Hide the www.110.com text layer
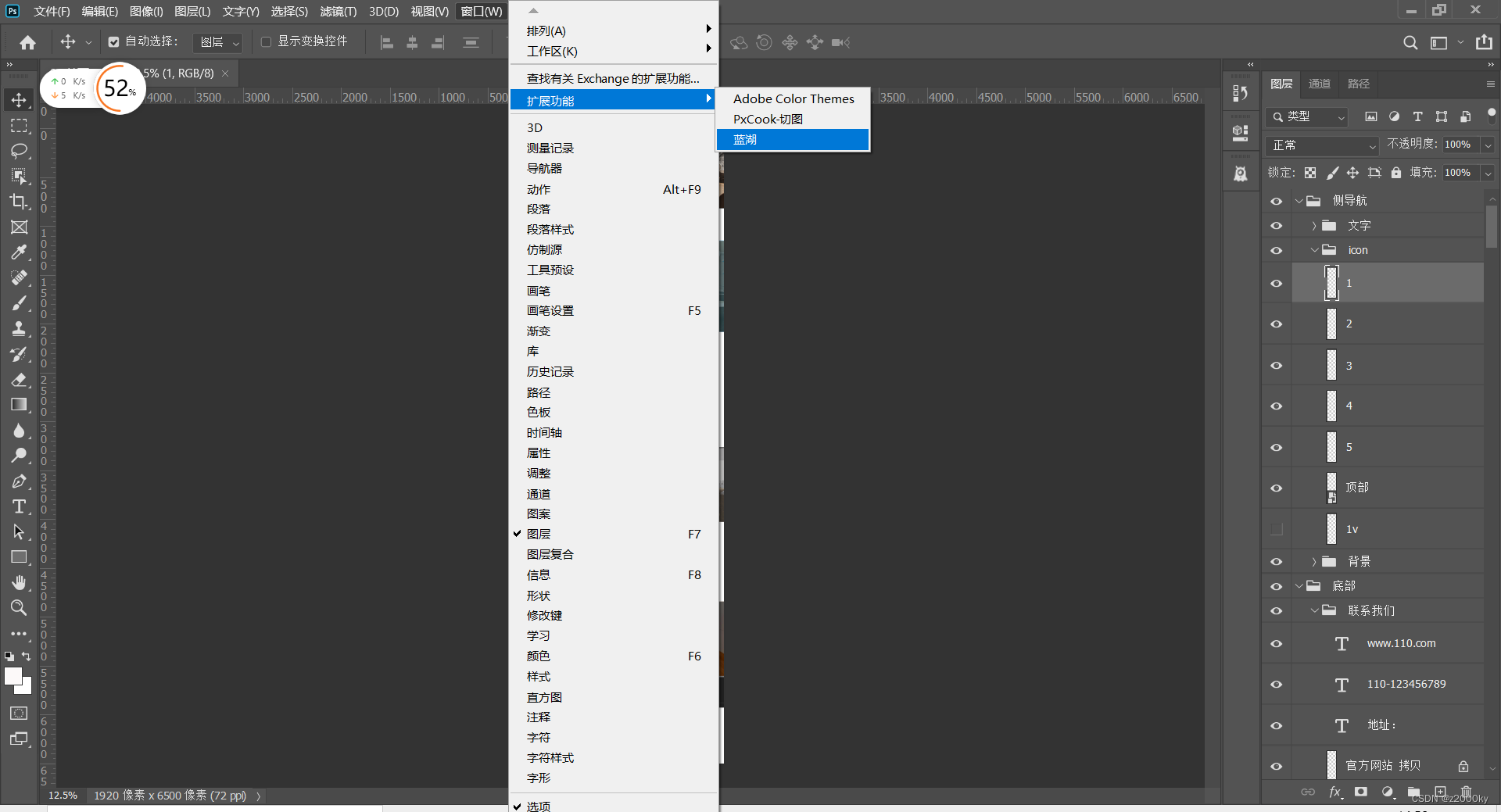This screenshot has width=1501, height=812. pyautogui.click(x=1277, y=644)
